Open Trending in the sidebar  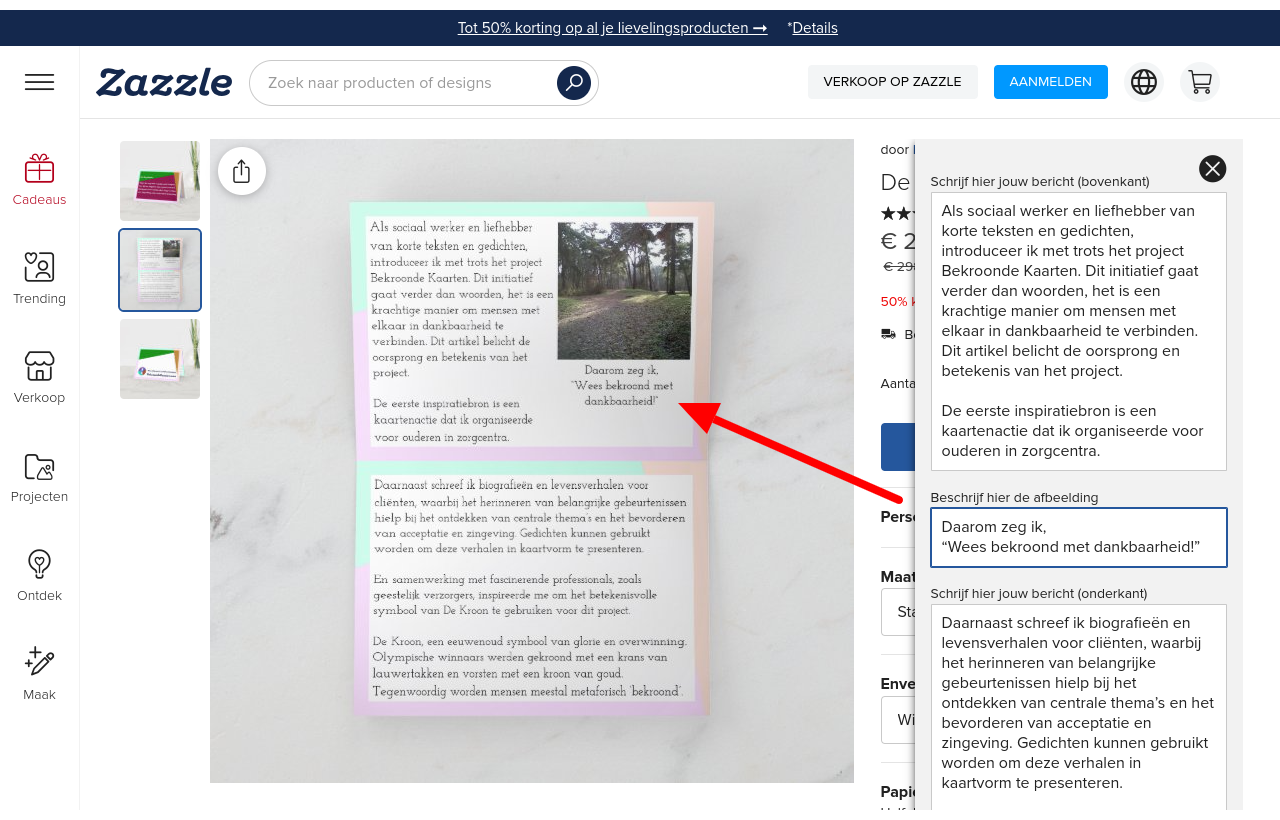[40, 278]
